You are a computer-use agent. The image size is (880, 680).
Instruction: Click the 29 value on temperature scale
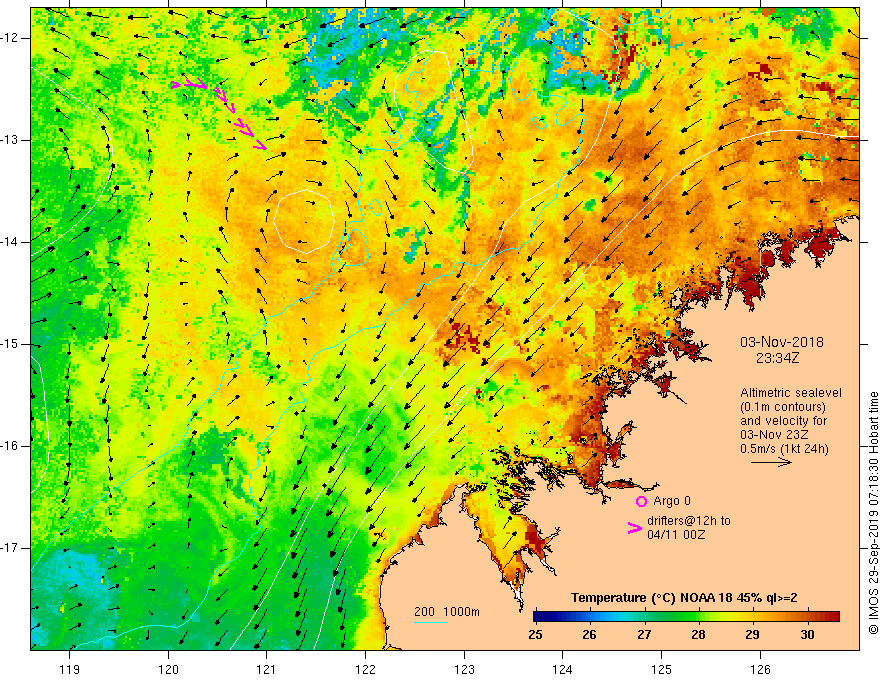click(752, 635)
